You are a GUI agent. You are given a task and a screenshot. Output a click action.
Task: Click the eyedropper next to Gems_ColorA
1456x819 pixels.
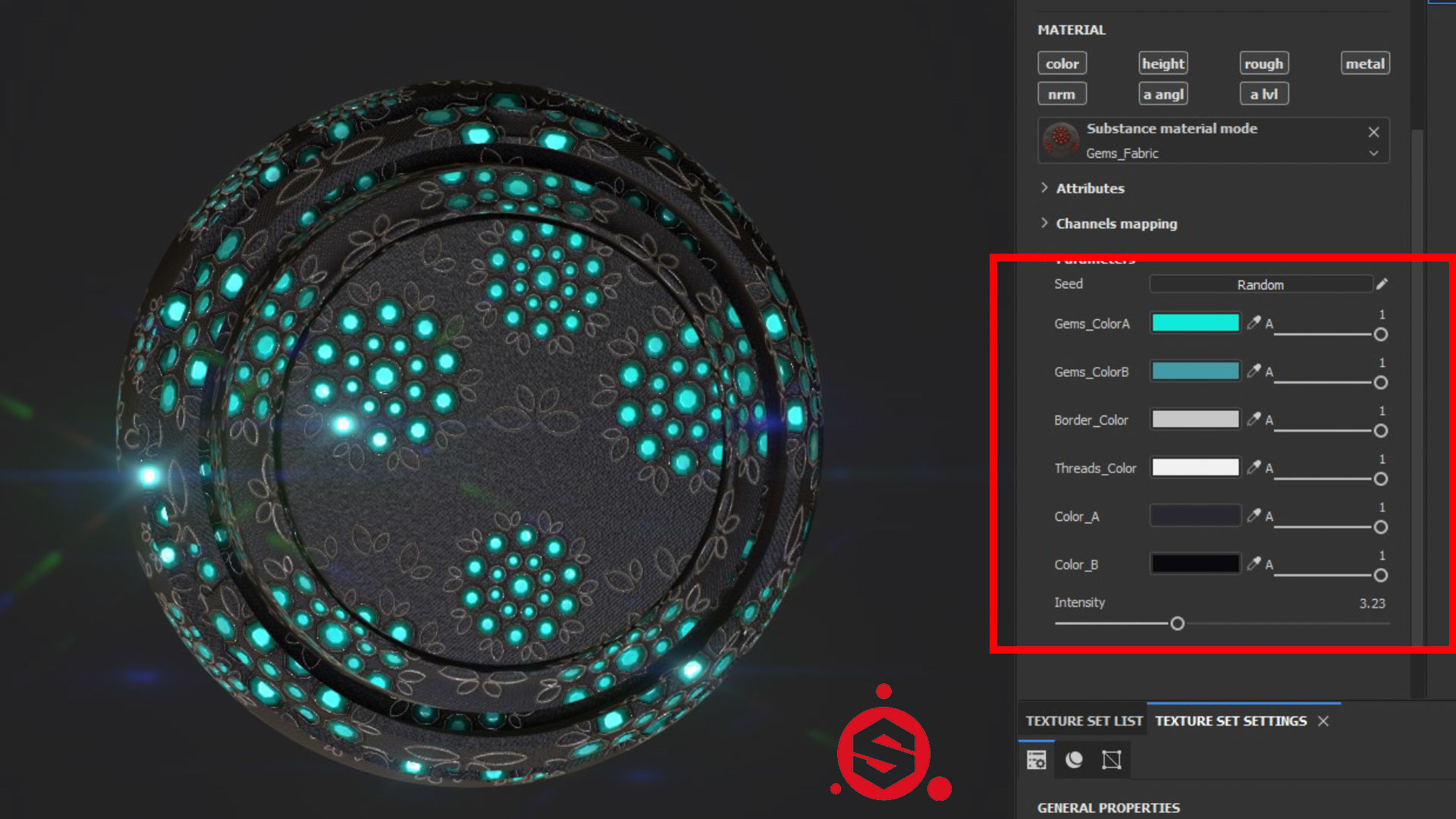click(1254, 322)
